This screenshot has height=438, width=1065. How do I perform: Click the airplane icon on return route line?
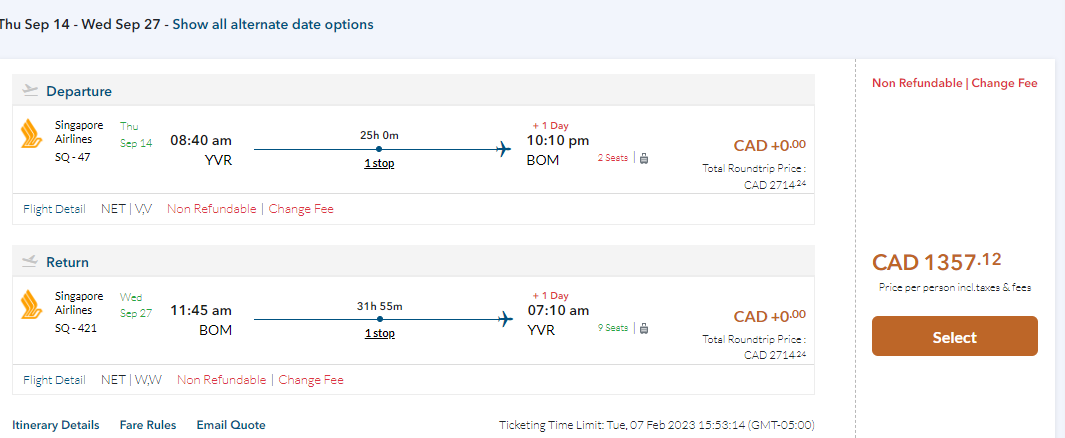coord(504,320)
